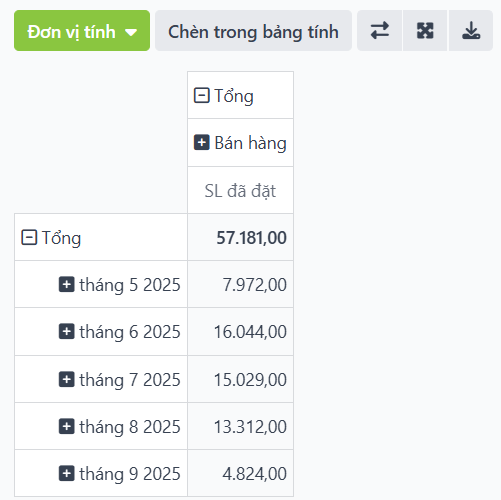The image size is (501, 500).
Task: Click the 4.824,00 cell for tháng 9
Action: pyautogui.click(x=240, y=473)
